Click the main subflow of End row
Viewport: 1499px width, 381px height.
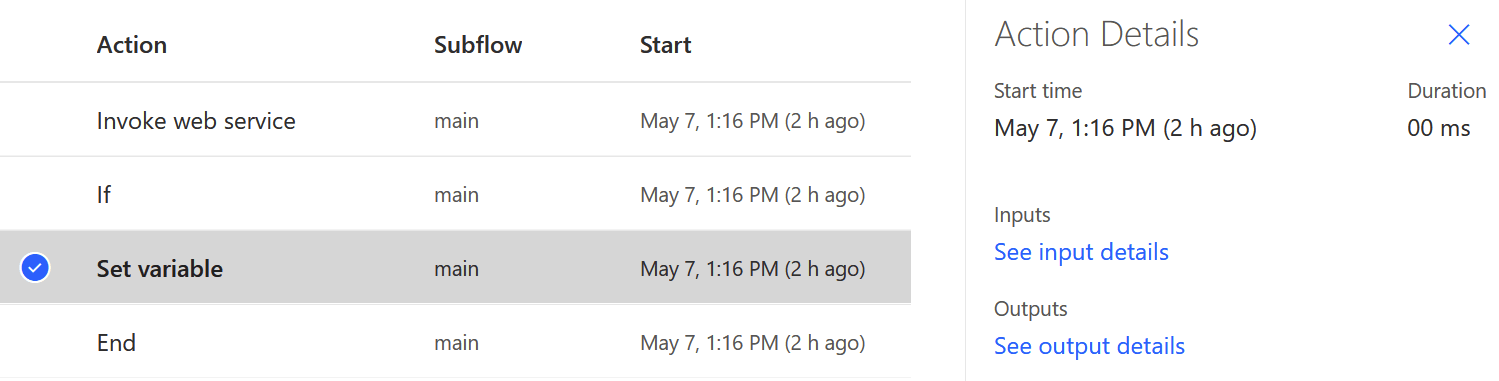click(x=456, y=343)
